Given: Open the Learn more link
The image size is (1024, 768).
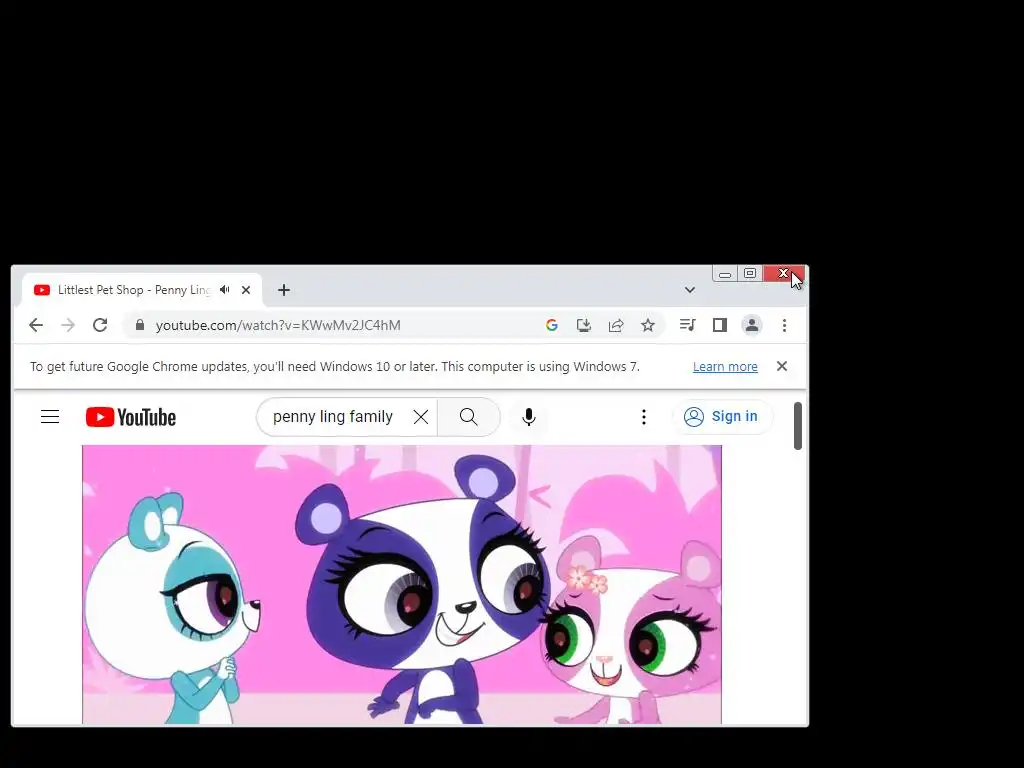Looking at the screenshot, I should point(725,366).
